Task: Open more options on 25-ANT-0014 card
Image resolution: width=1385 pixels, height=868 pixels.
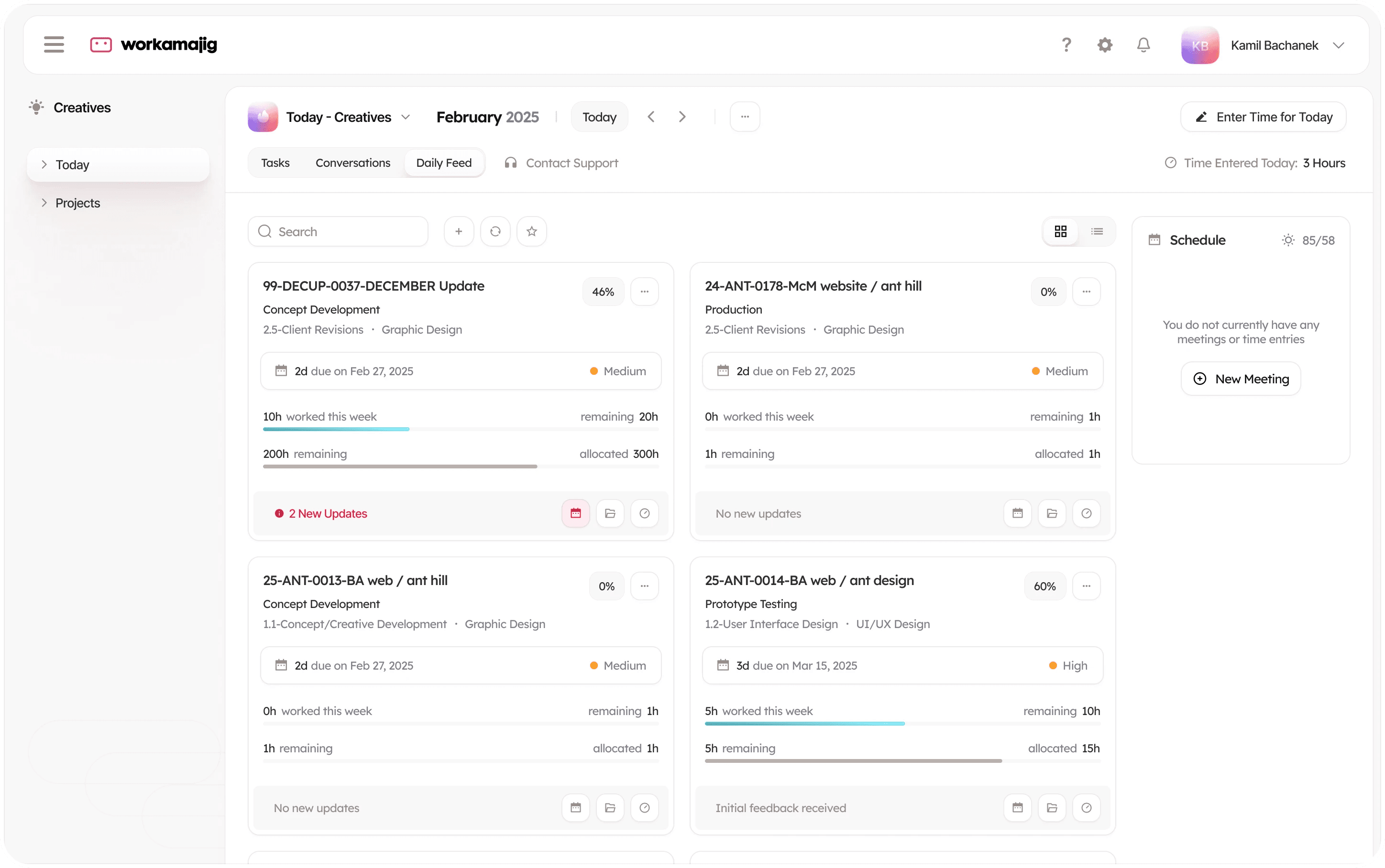Action: tap(1086, 586)
